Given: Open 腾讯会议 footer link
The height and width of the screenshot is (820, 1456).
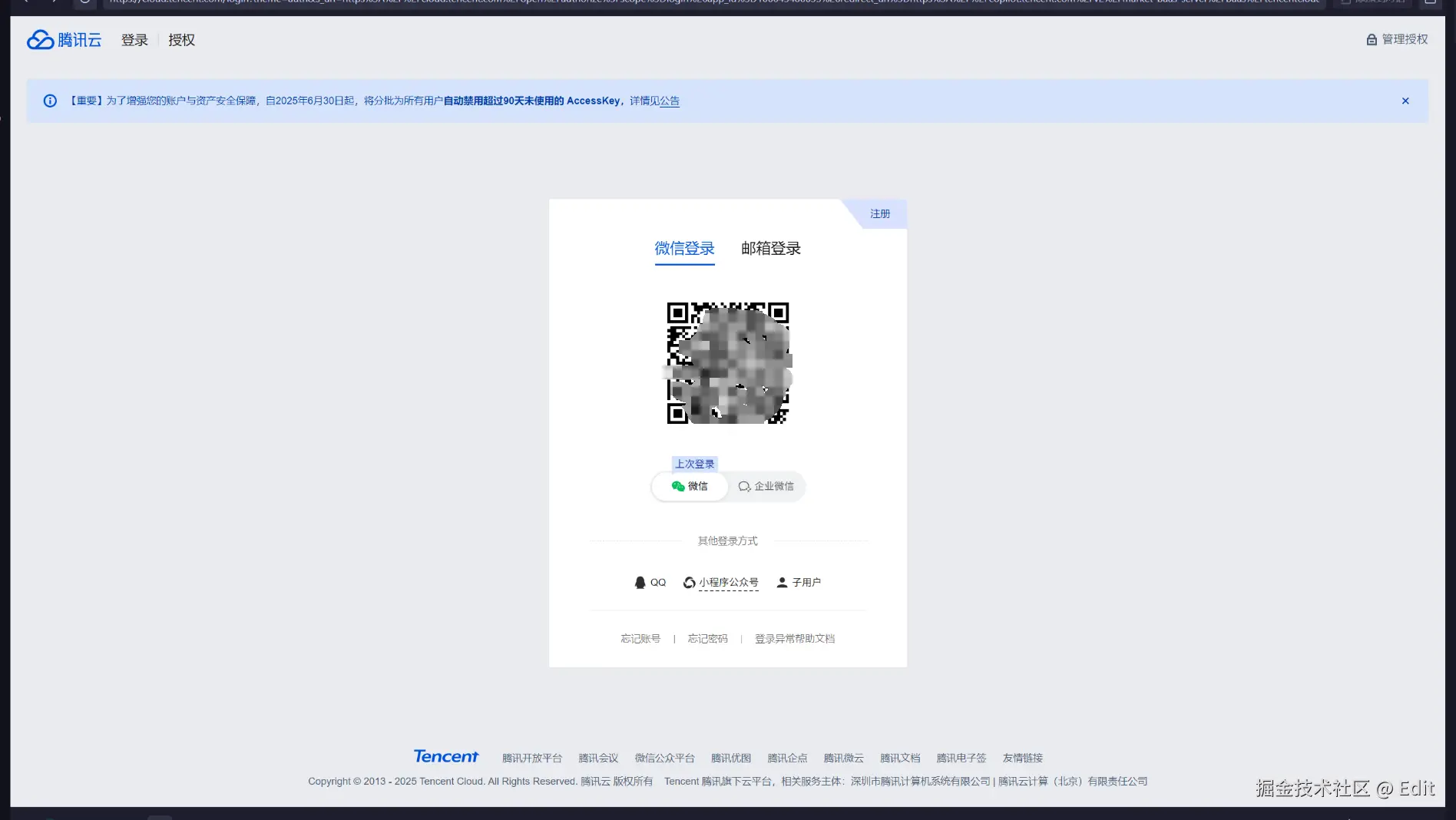Looking at the screenshot, I should (598, 758).
